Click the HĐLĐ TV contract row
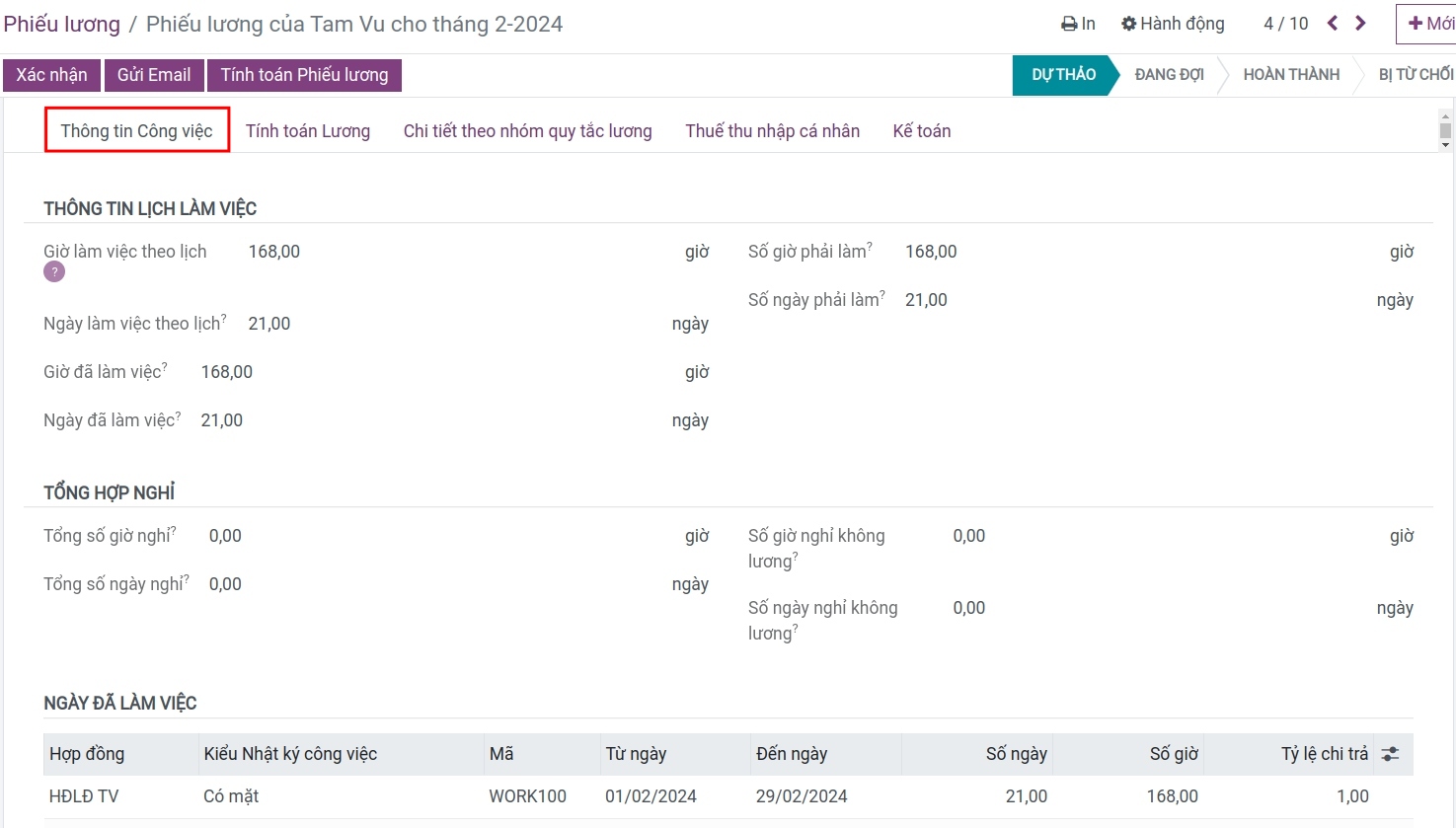The image size is (1456, 828). 84,796
